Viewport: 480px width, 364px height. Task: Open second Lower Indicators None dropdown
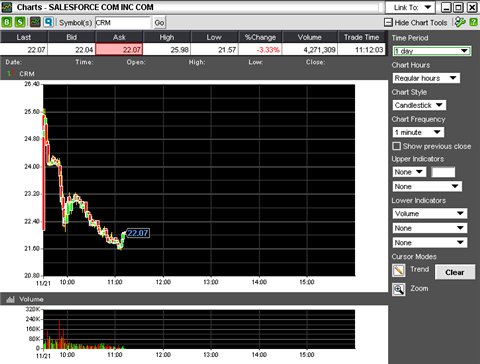click(x=430, y=228)
